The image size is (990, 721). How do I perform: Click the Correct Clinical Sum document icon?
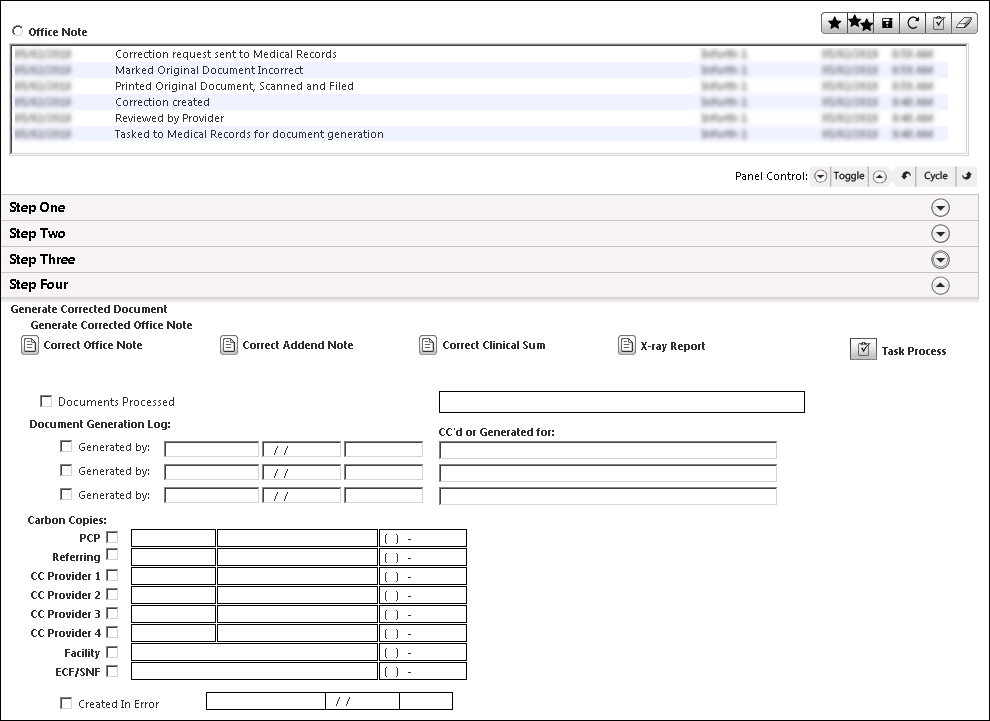tap(428, 345)
